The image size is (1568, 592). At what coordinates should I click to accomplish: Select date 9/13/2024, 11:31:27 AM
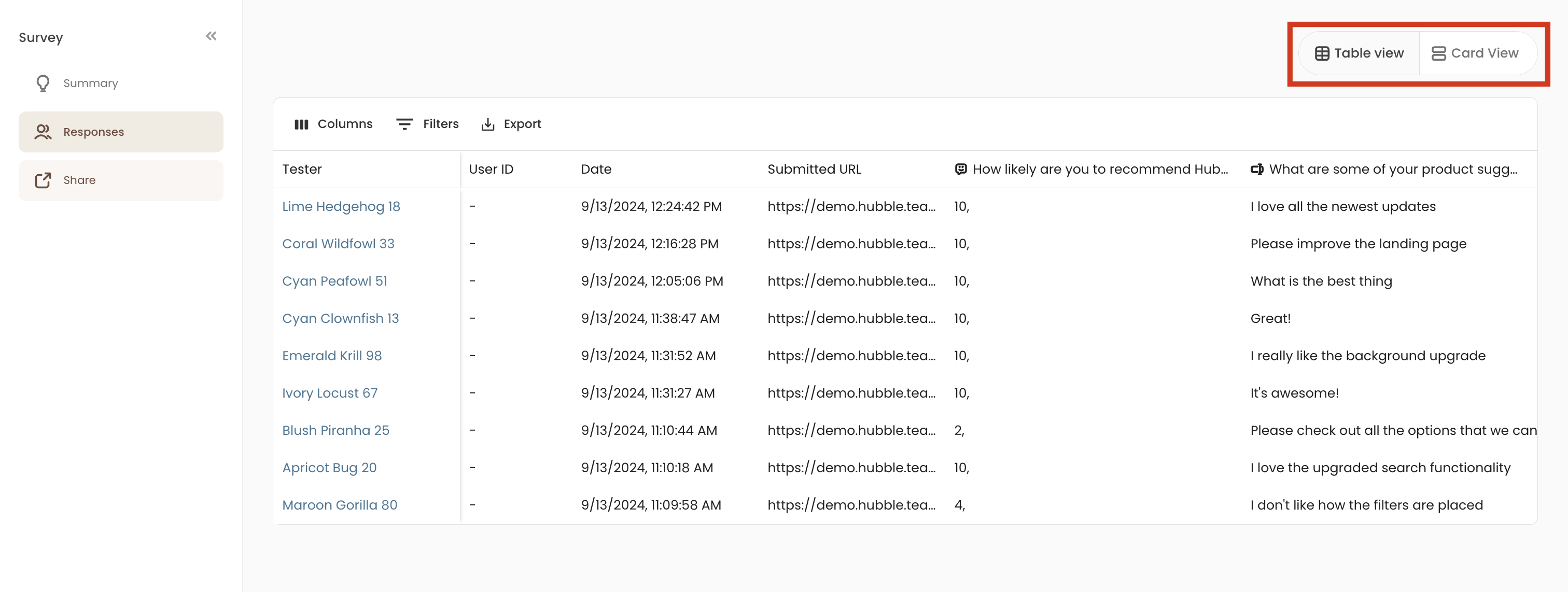(x=648, y=393)
